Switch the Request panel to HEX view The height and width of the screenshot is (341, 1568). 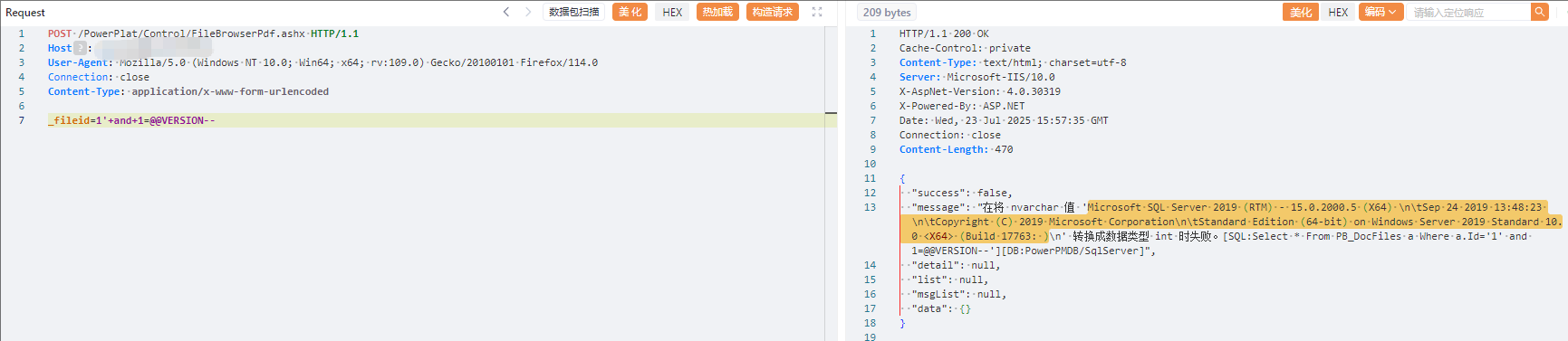[672, 12]
